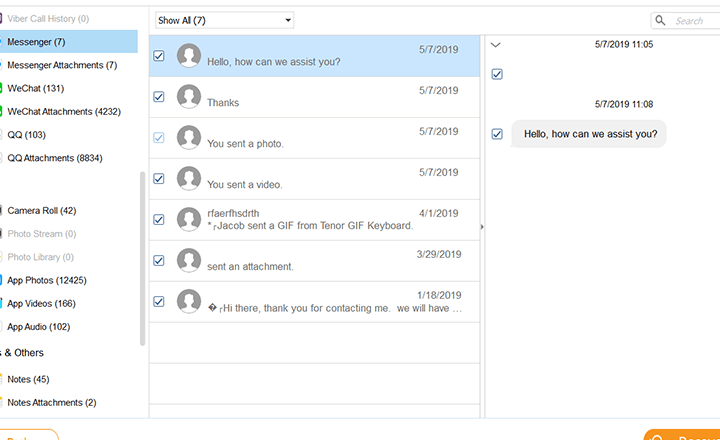This screenshot has width=720, height=440.
Task: Collapse the message group chevron at 11:05
Action: 495,45
